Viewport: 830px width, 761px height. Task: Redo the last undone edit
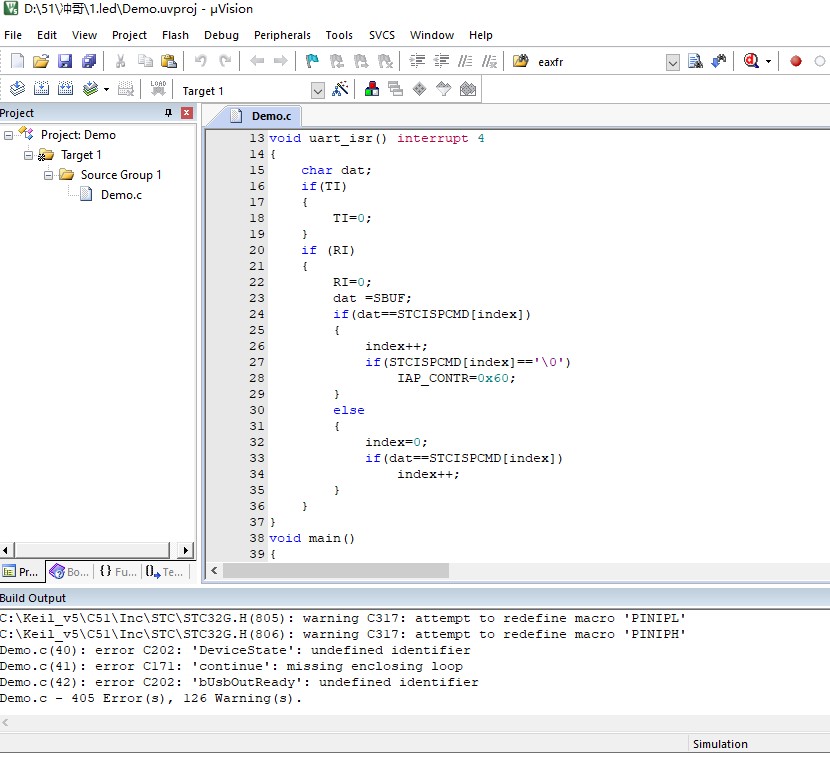coord(225,61)
